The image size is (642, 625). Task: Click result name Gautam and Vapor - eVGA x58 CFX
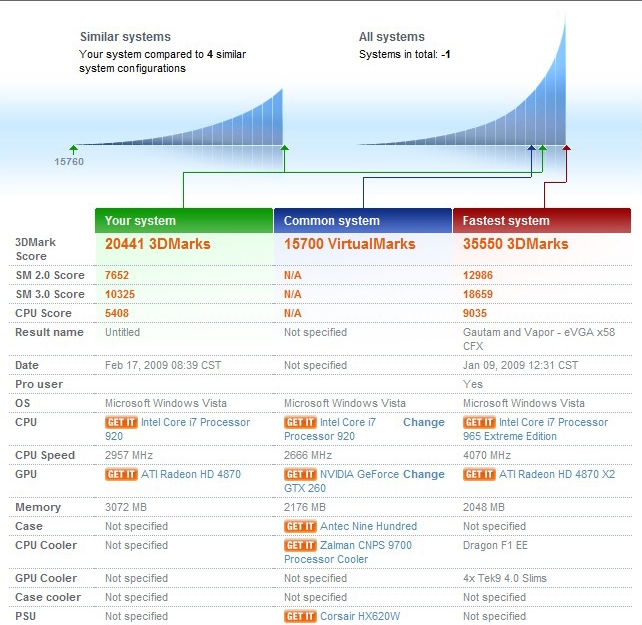tap(539, 339)
